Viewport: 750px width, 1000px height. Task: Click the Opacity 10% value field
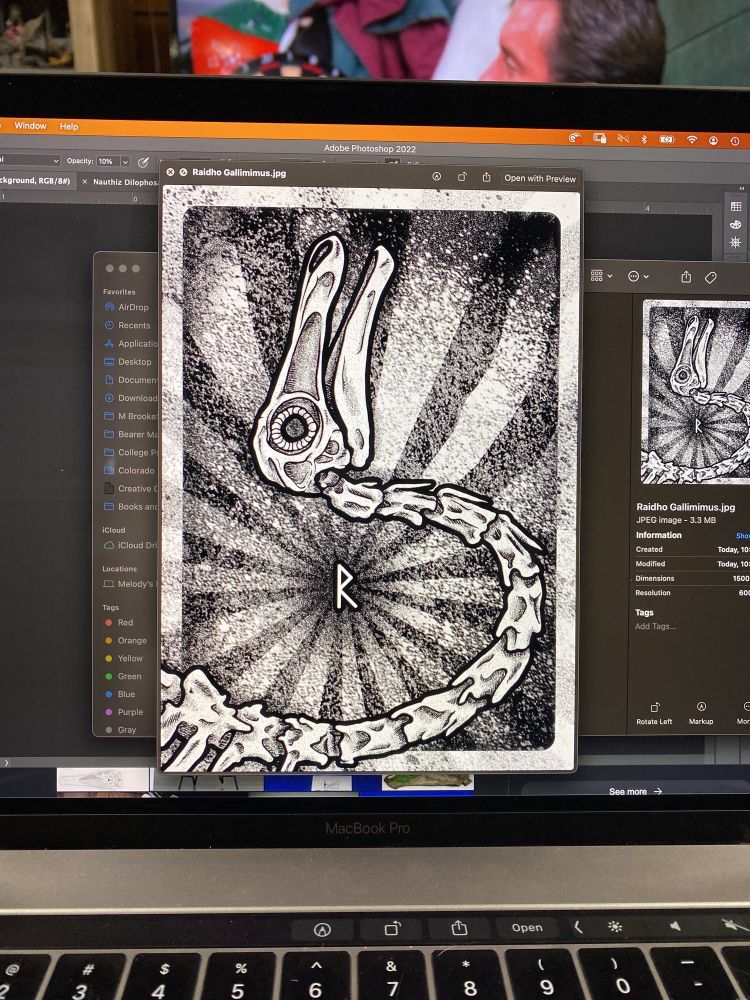coord(107,161)
